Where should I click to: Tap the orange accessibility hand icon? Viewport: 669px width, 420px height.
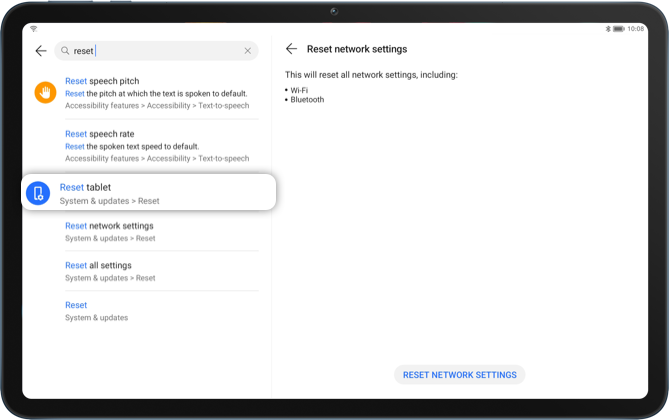coord(45,93)
